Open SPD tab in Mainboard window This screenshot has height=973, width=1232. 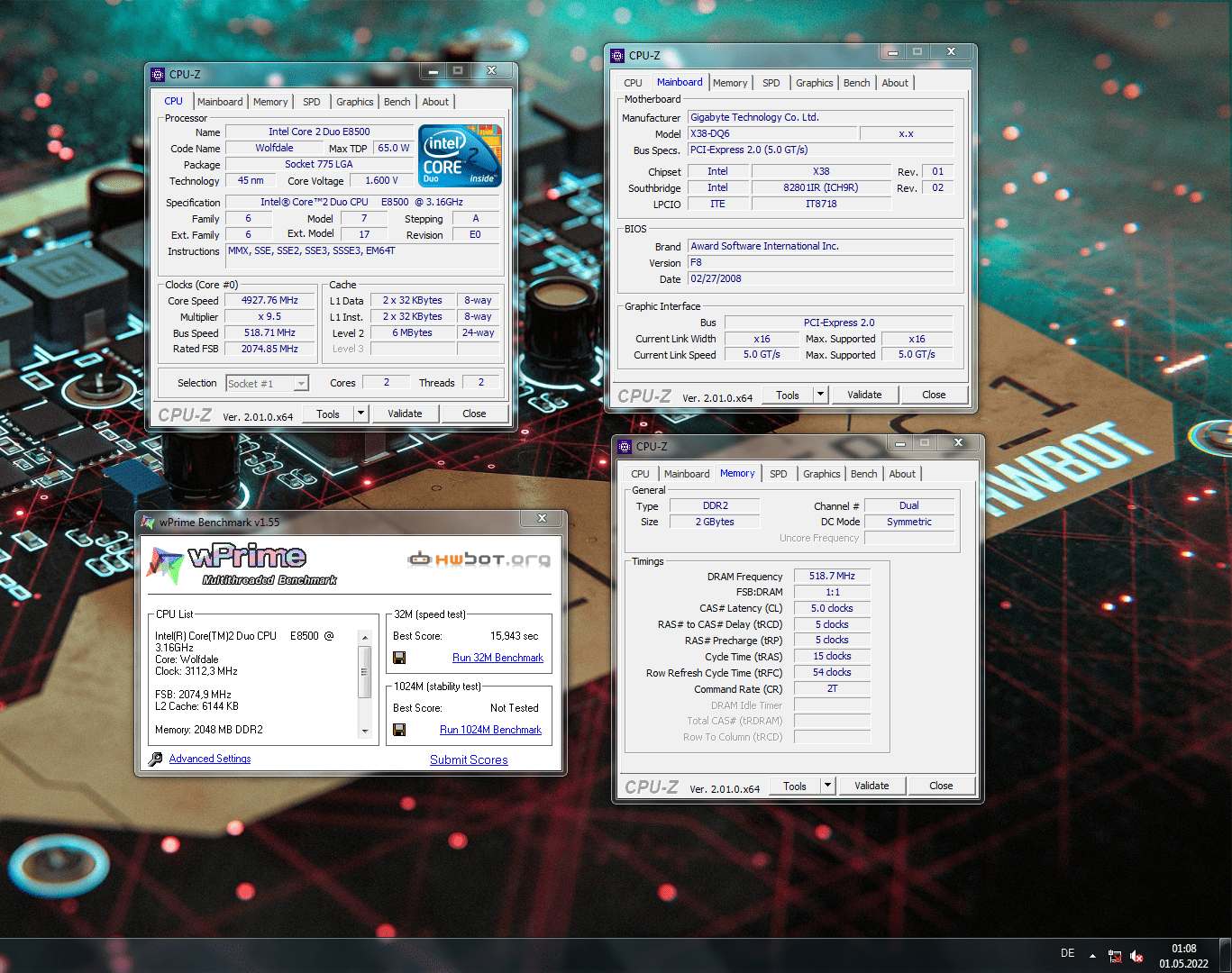click(771, 83)
